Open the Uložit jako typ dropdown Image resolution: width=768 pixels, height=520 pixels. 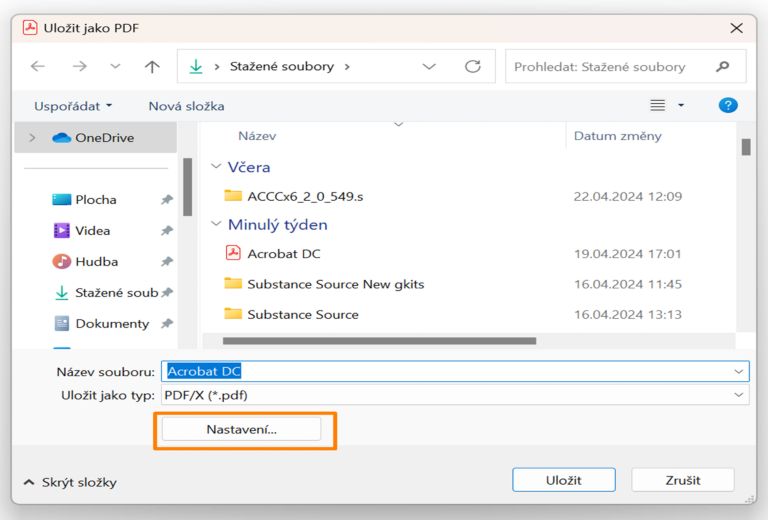(739, 395)
